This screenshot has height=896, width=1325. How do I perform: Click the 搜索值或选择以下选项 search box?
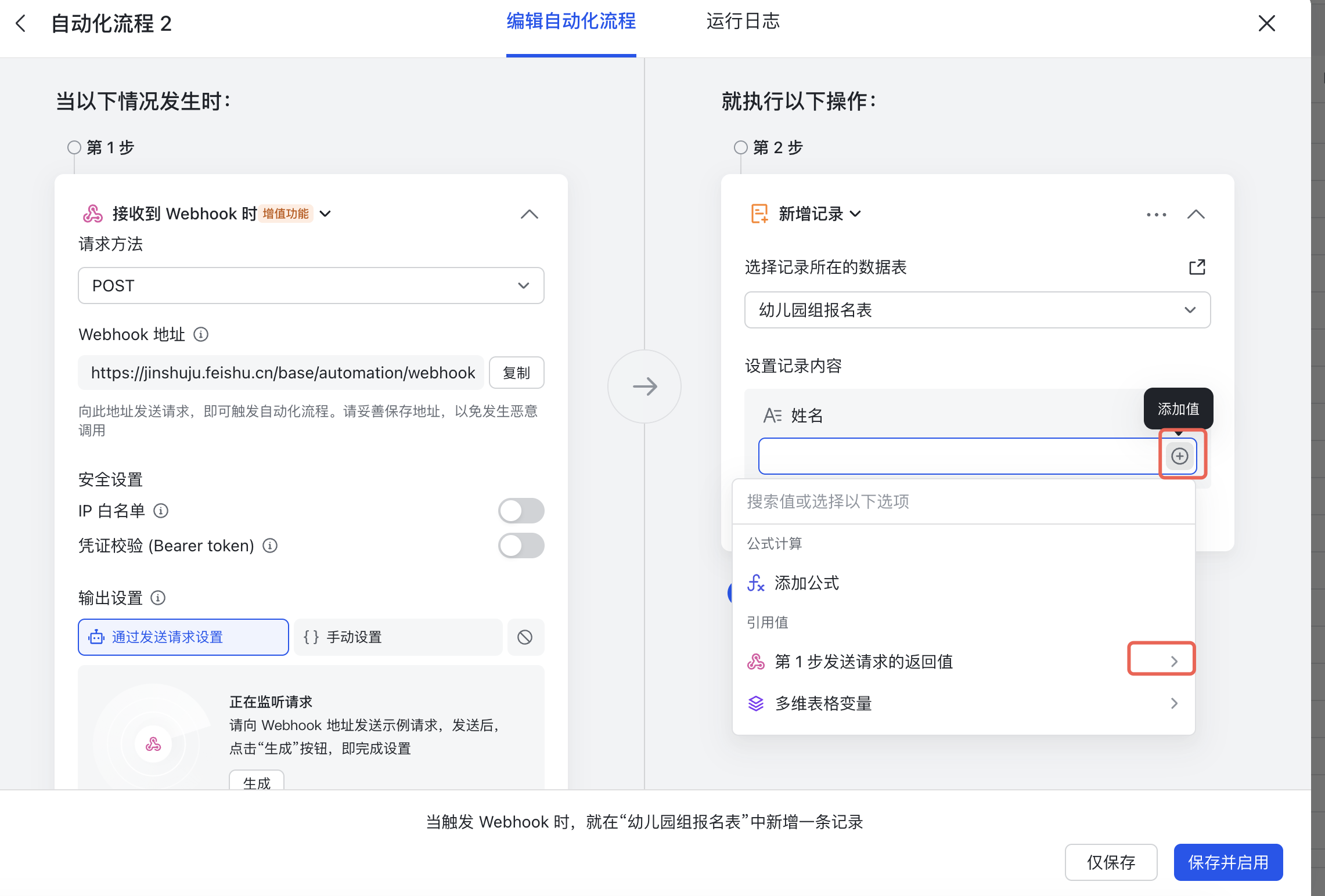[x=964, y=501]
